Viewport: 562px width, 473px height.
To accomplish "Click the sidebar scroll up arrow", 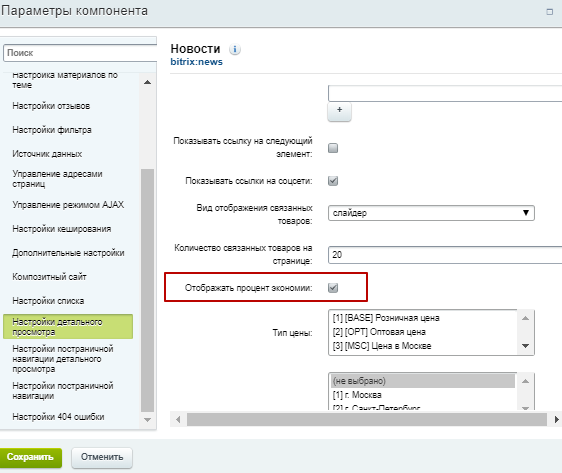I will point(147,82).
